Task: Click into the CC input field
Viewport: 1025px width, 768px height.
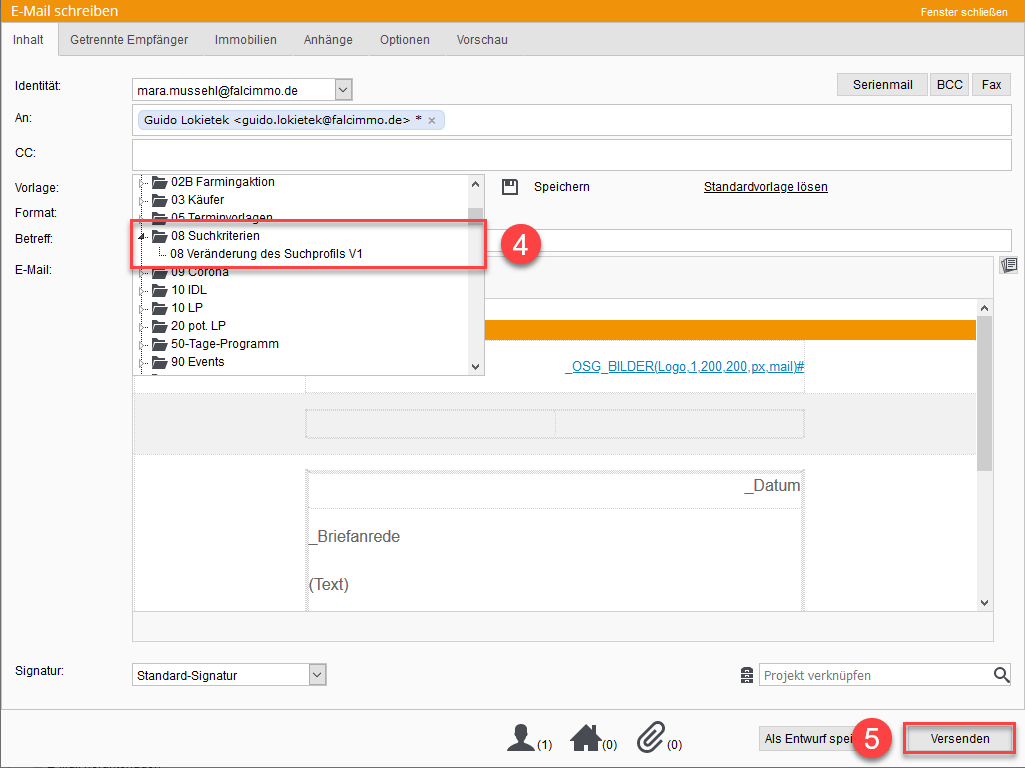Action: tap(570, 155)
